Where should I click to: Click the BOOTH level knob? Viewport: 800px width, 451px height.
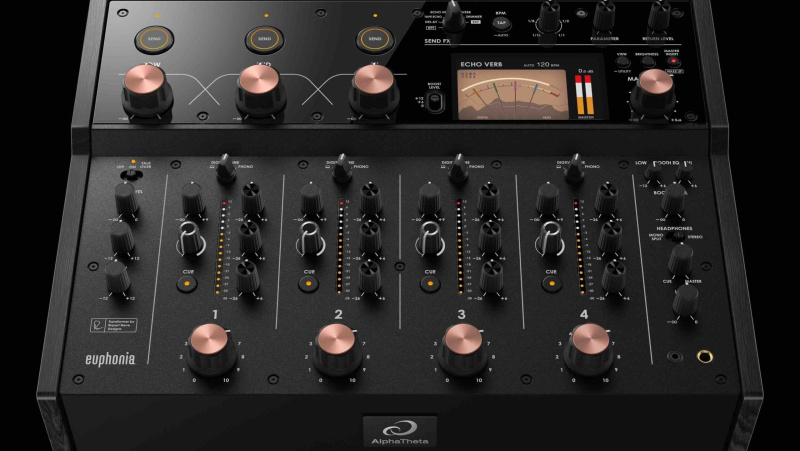pyautogui.click(x=673, y=199)
